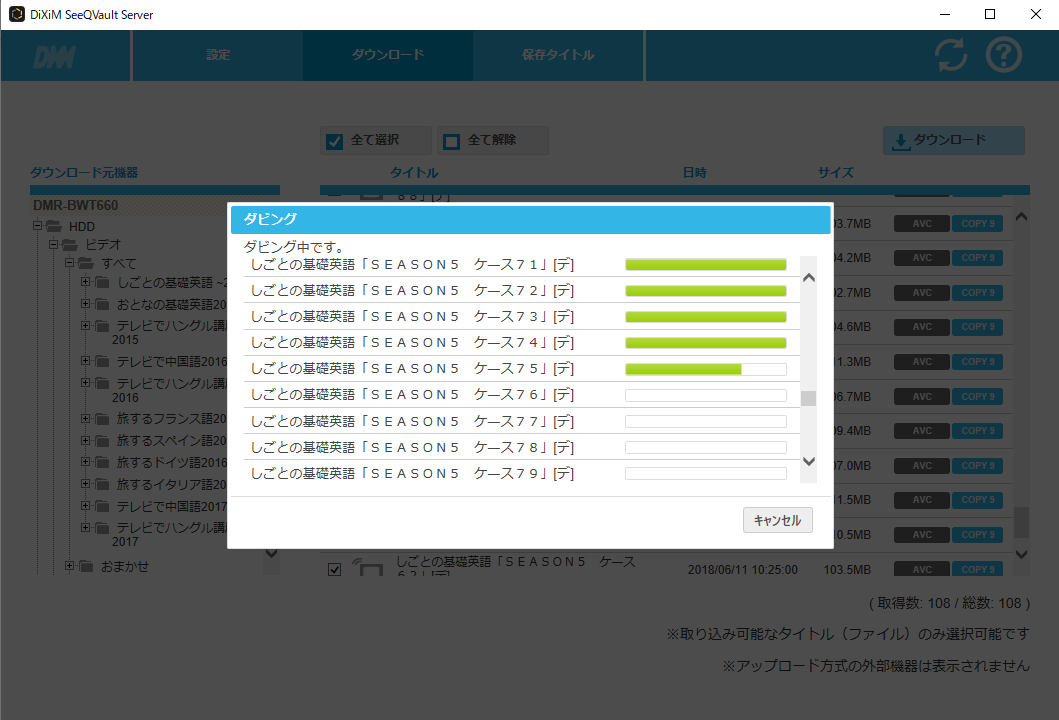1059x720 pixels.
Task: Uncheck the checkbox beside the 2018/06/11 recording
Action: pyautogui.click(x=335, y=570)
